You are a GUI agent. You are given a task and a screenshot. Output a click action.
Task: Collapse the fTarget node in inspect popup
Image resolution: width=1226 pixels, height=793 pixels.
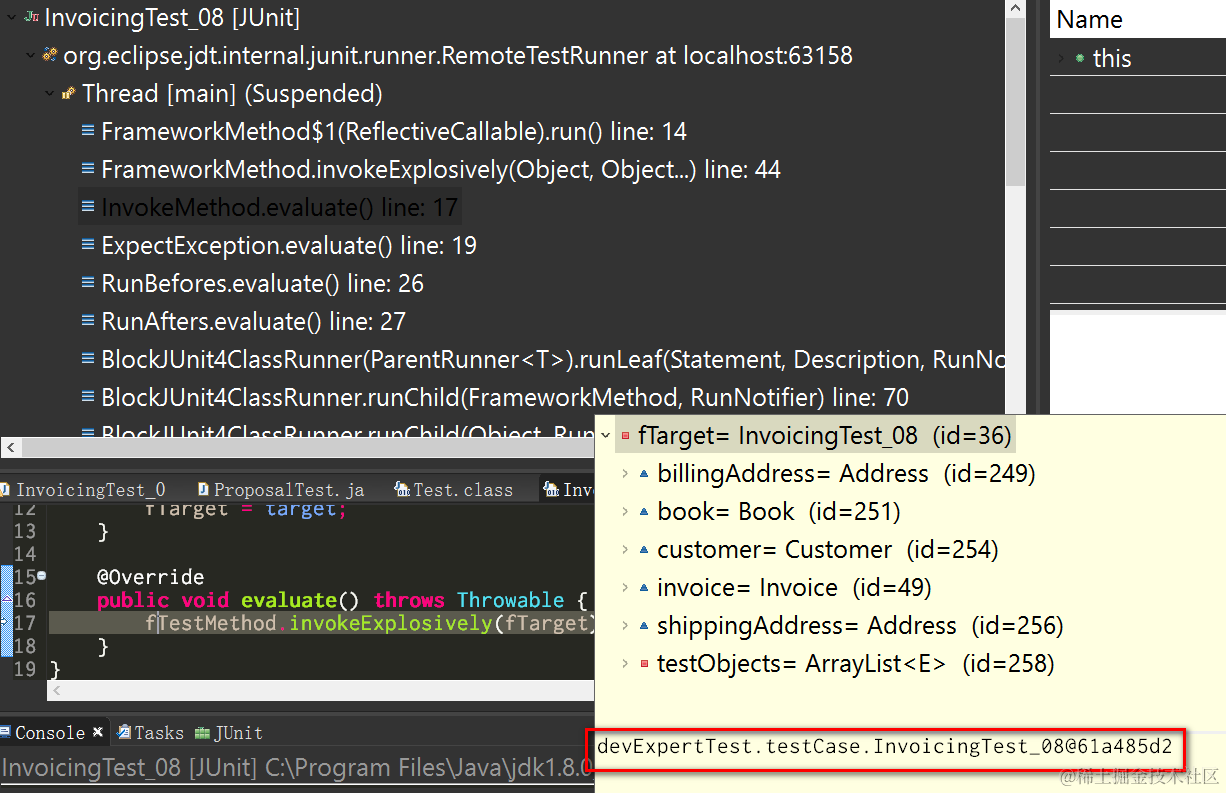tap(606, 436)
